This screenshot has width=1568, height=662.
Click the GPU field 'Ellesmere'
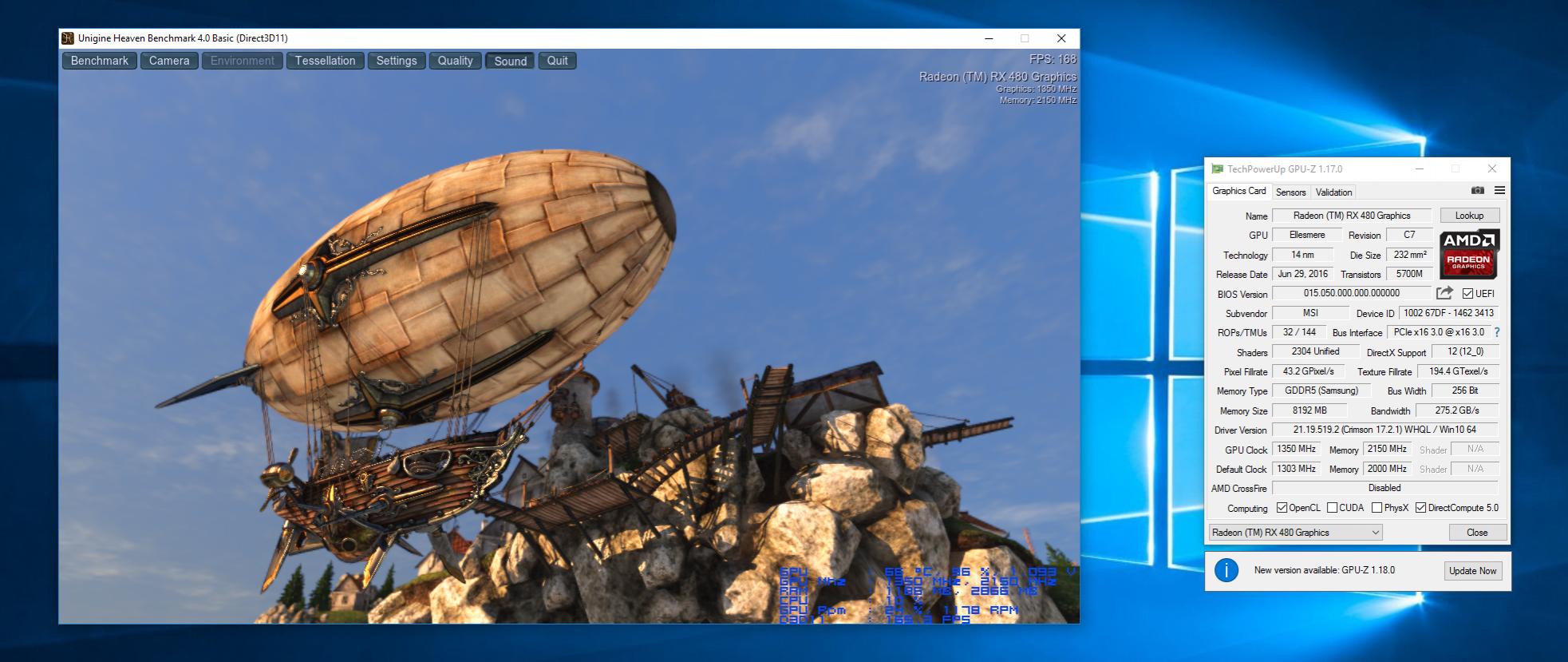pos(1306,235)
